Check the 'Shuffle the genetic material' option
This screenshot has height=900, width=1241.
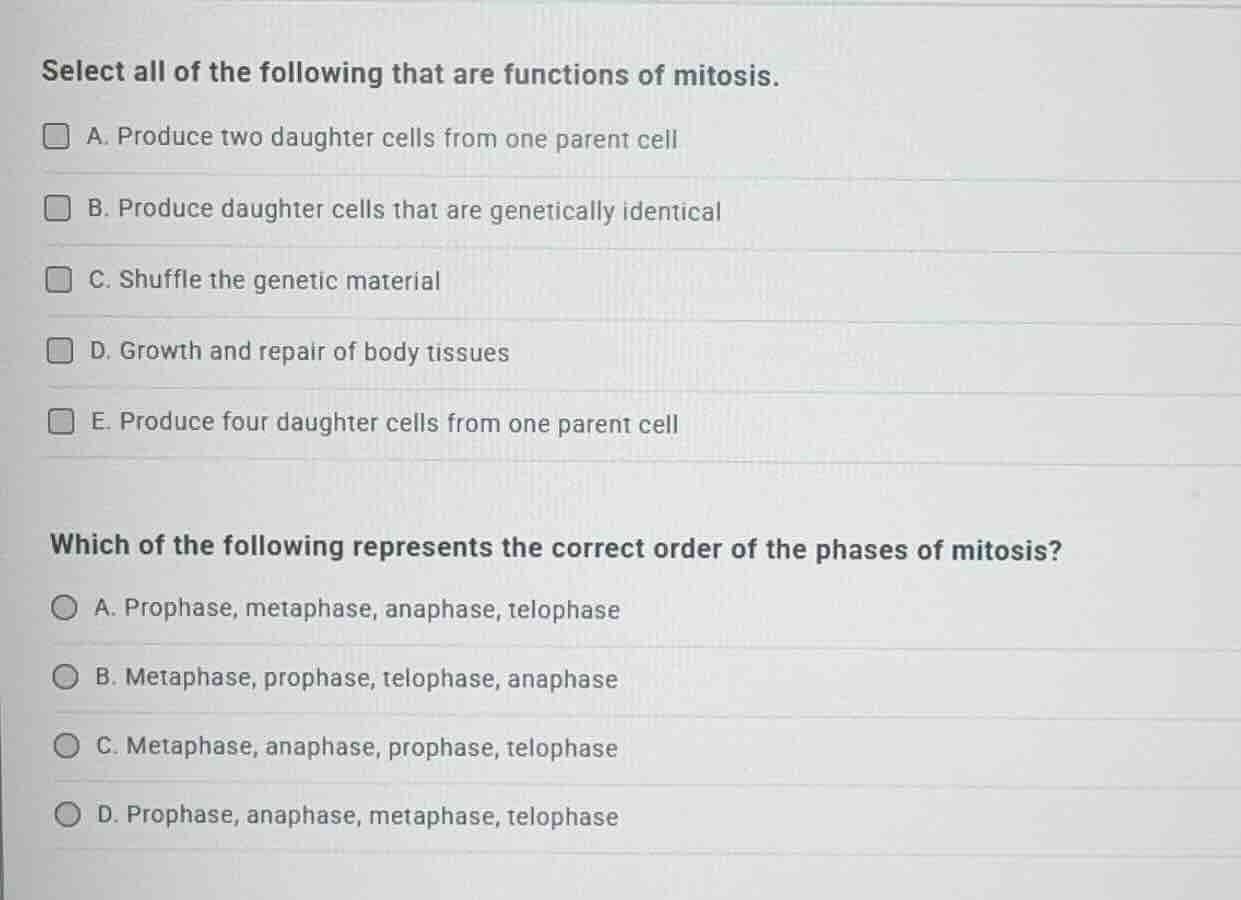(58, 279)
